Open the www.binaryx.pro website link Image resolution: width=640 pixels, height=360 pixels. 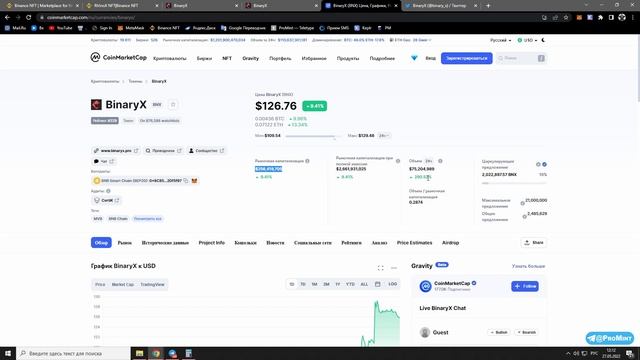[x=116, y=151]
